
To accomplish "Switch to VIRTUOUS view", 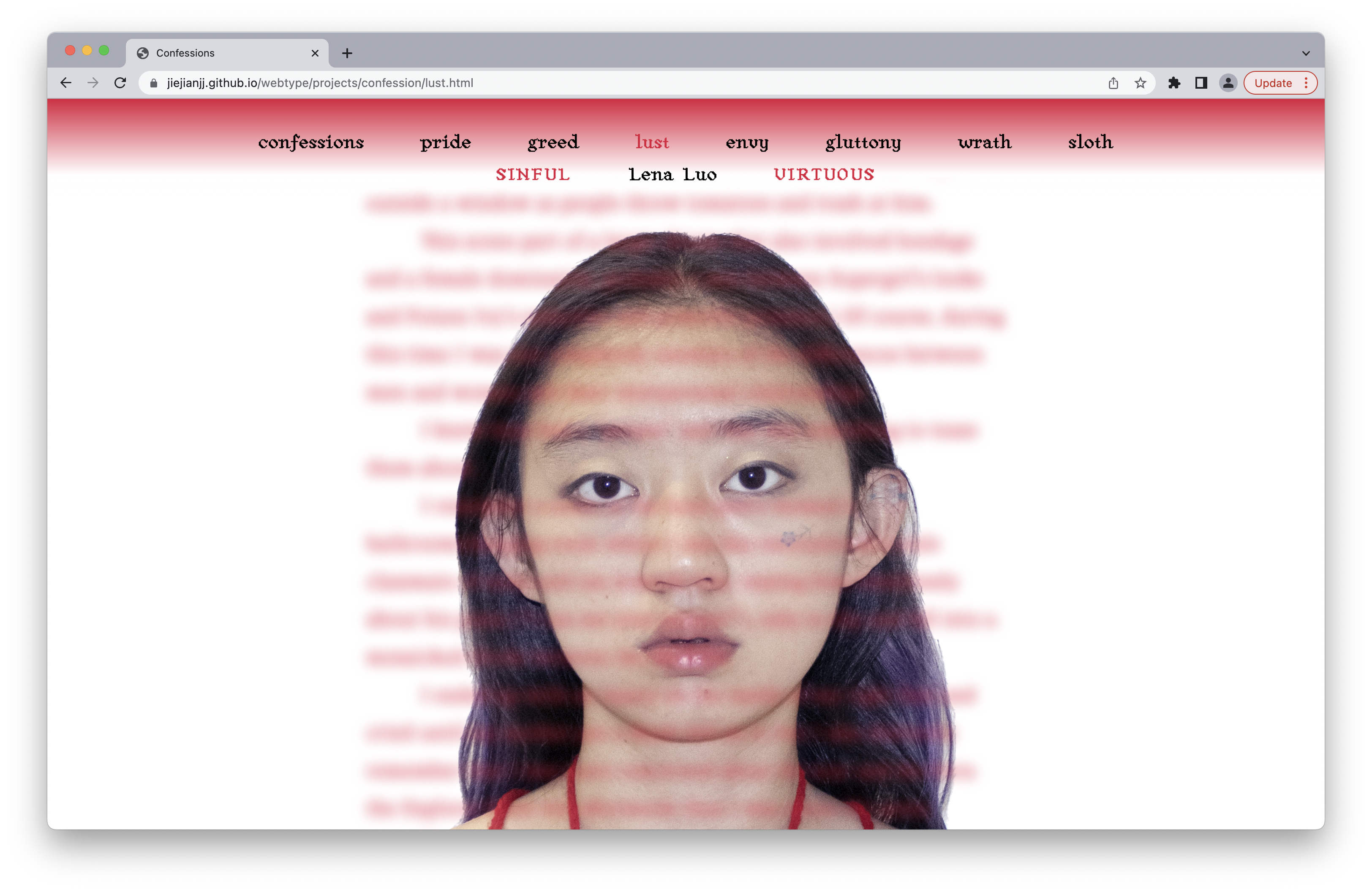I will (824, 174).
